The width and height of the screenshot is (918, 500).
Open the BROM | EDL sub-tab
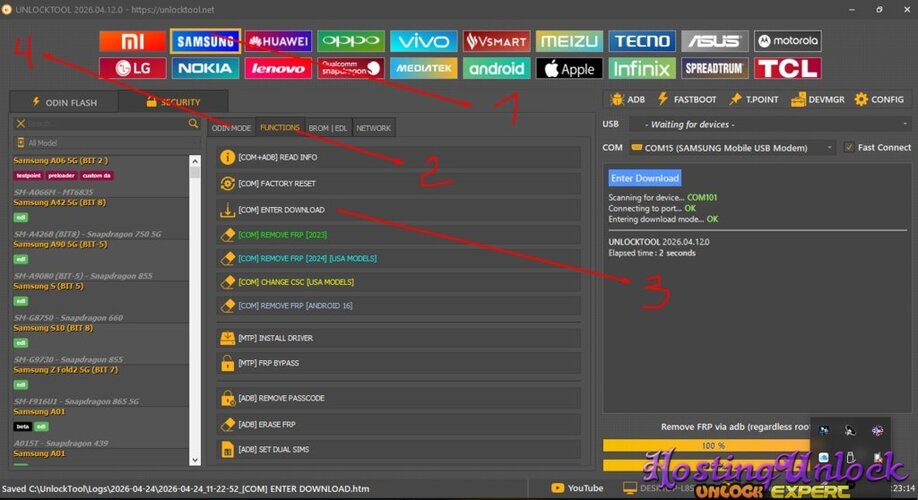(x=328, y=128)
